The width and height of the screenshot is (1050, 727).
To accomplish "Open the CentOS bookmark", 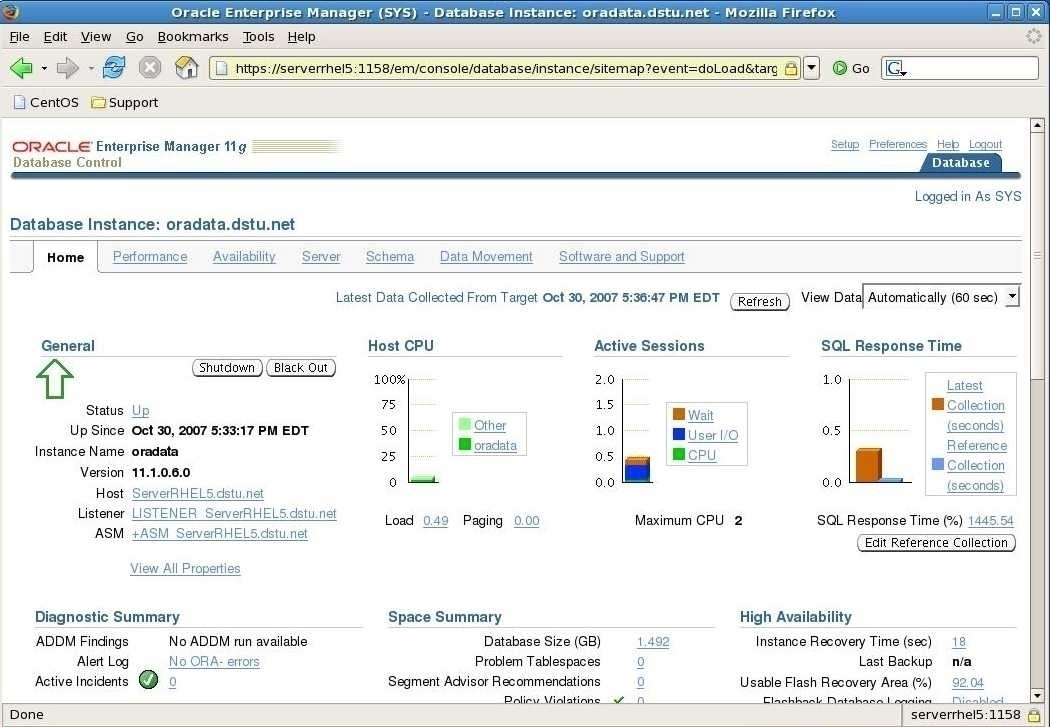I will click(46, 102).
